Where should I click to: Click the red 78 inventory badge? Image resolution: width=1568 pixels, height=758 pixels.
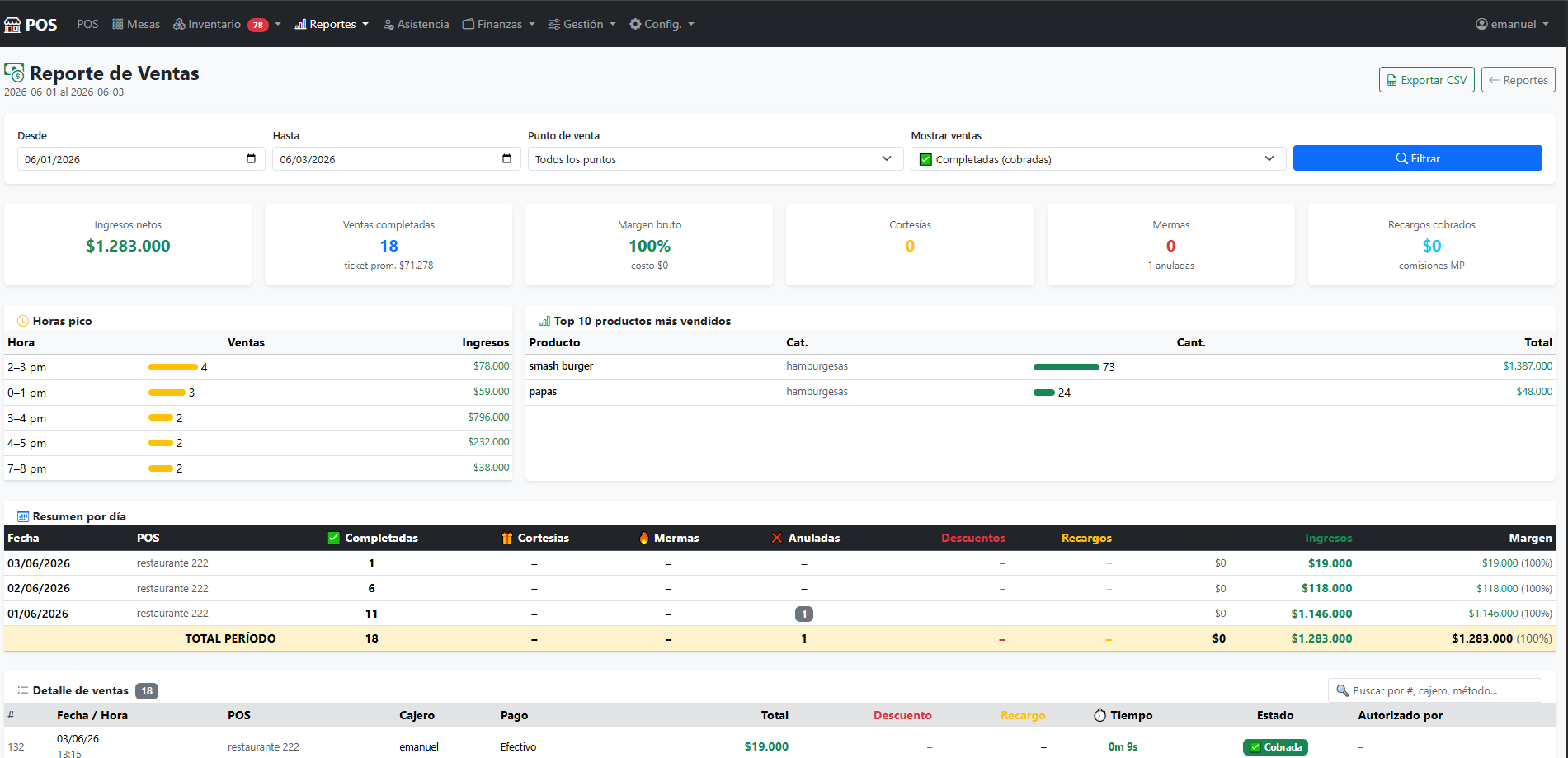[258, 25]
